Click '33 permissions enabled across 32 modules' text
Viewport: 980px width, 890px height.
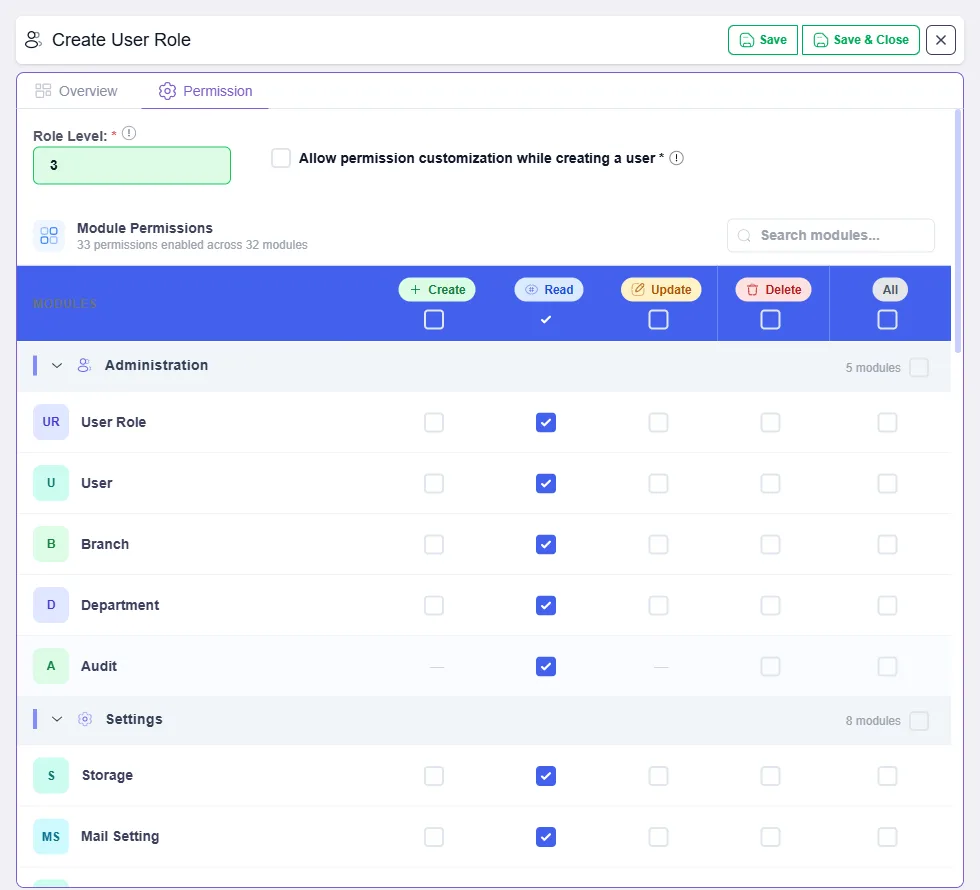[x=192, y=245]
